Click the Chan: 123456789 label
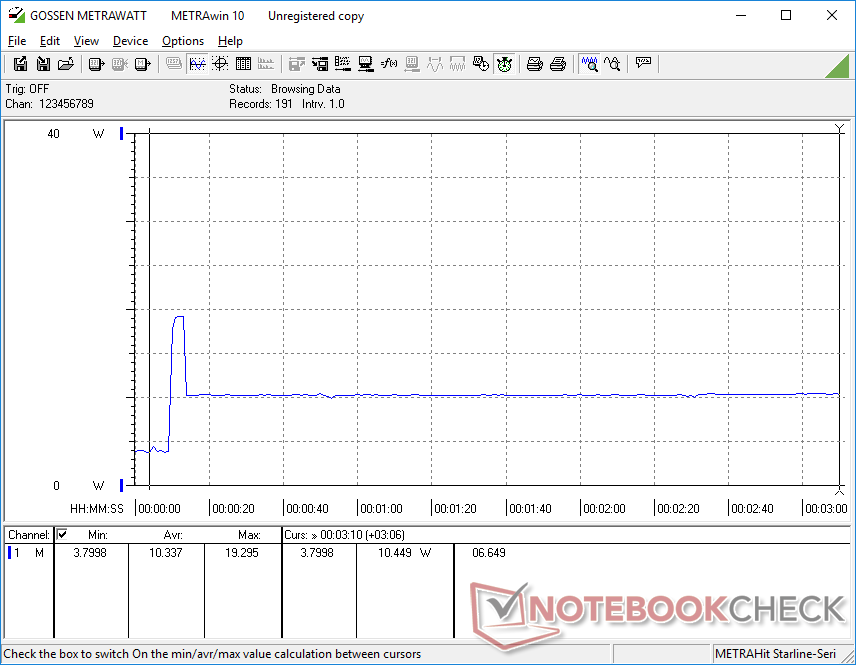 click(50, 104)
